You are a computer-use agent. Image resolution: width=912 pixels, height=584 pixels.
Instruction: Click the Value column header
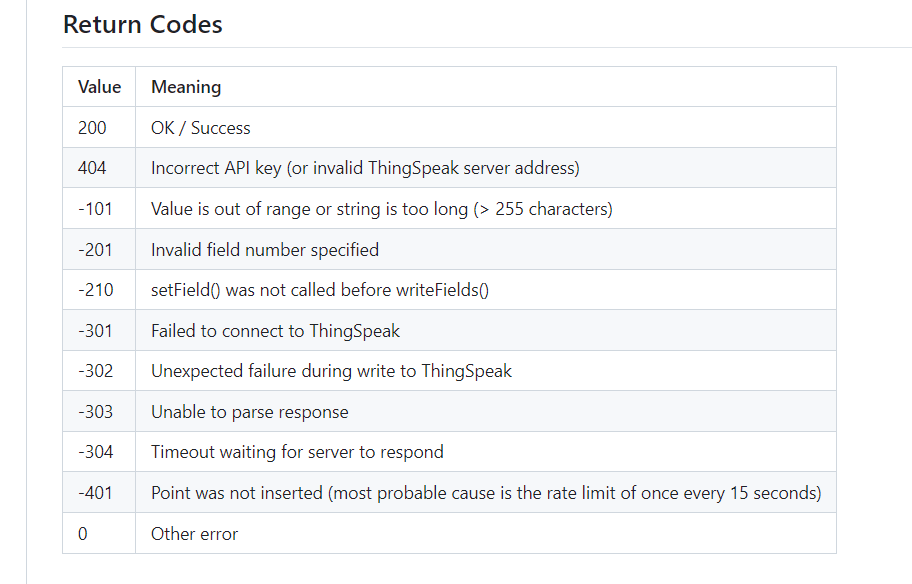coord(99,87)
